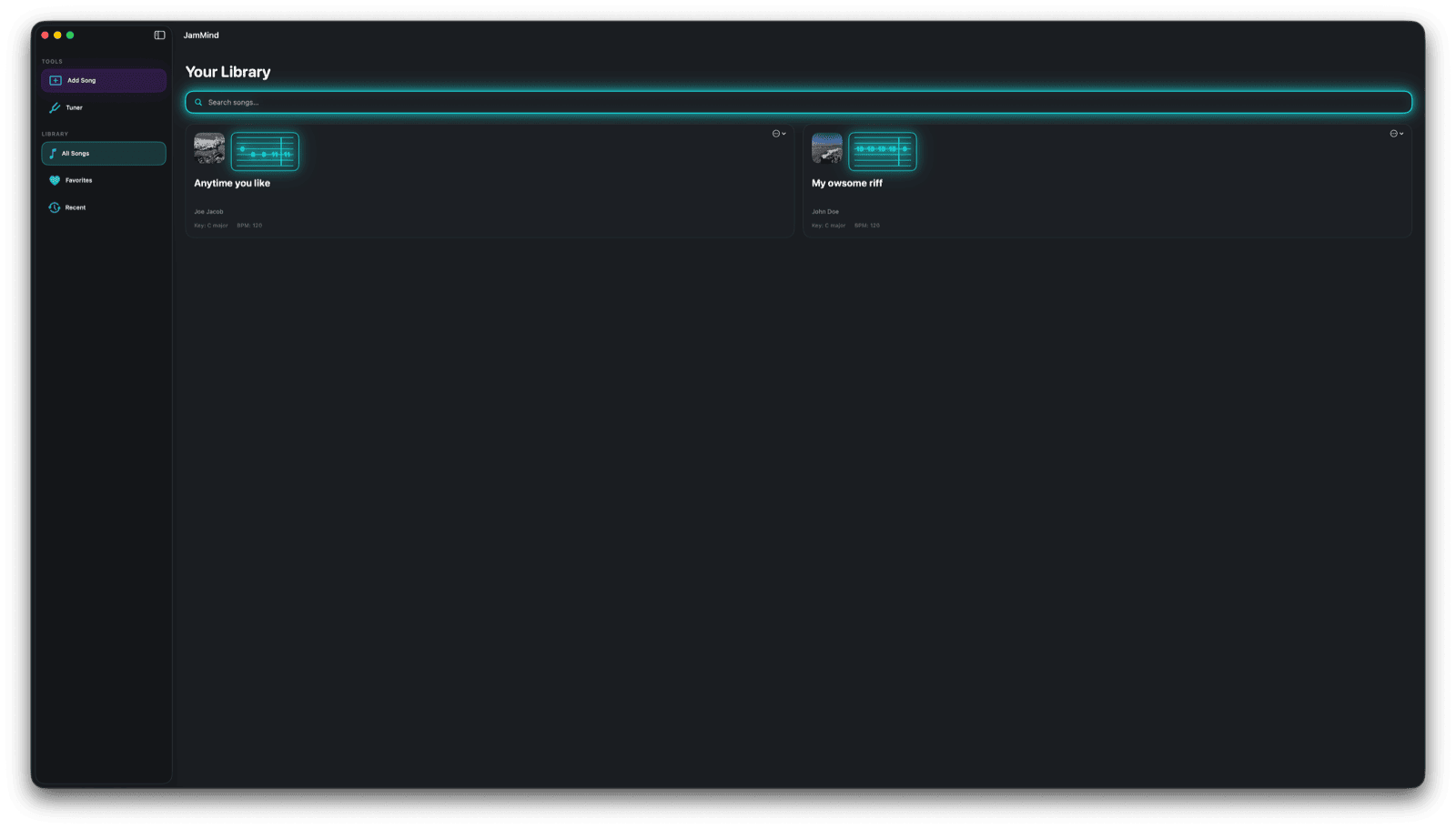The image size is (1456, 829).
Task: Open tab preview of My owsome riff
Action: click(883, 151)
